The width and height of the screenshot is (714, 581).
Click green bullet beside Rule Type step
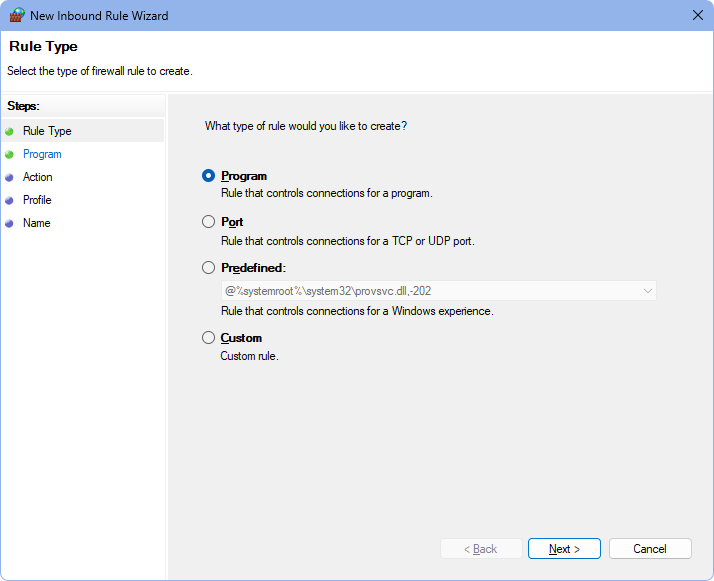tap(10, 131)
